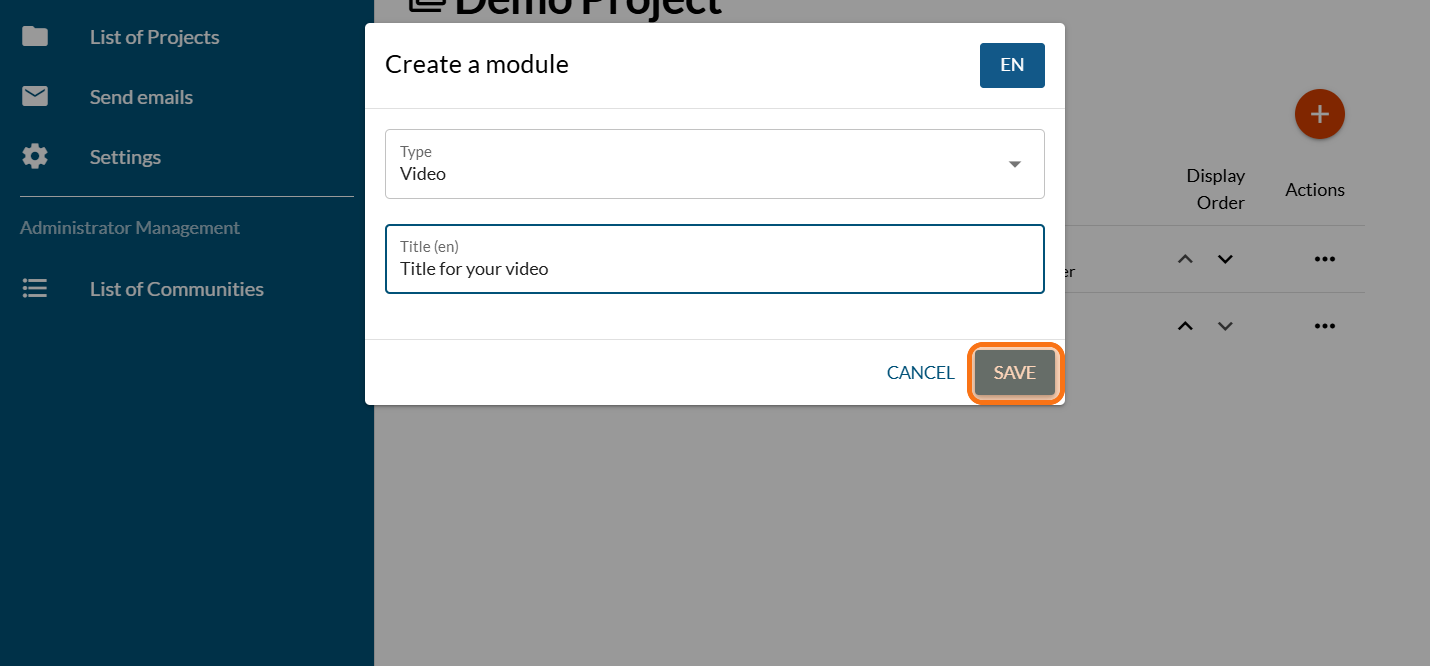The image size is (1430, 666).
Task: Move second row up with the up arrow
Action: click(1185, 326)
